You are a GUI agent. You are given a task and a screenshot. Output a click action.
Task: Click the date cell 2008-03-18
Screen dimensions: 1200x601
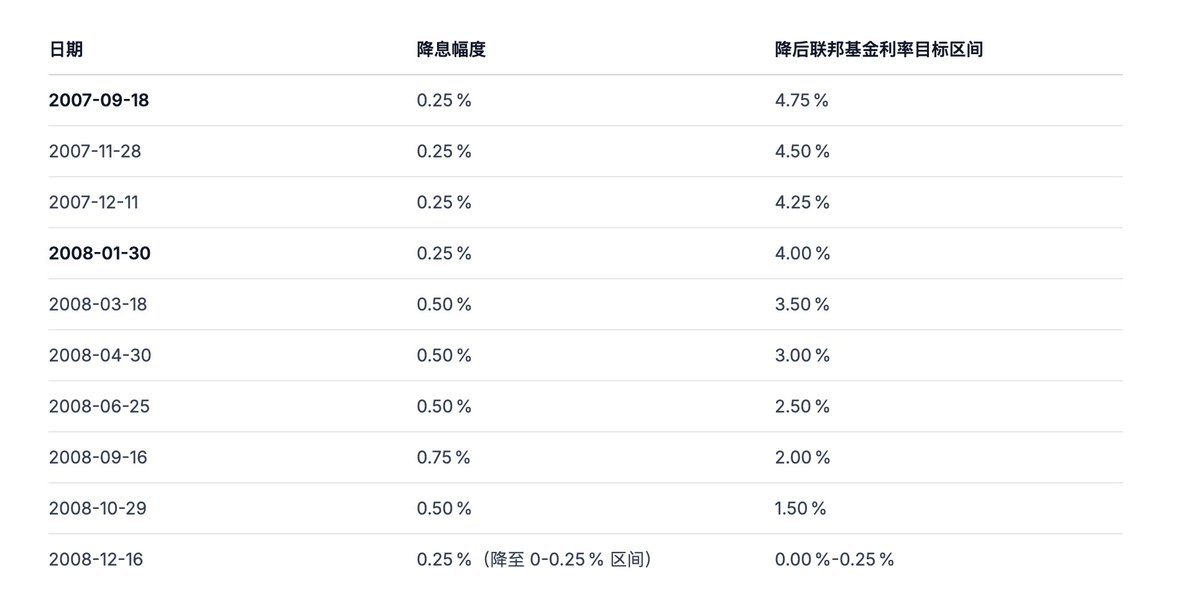[x=97, y=304]
